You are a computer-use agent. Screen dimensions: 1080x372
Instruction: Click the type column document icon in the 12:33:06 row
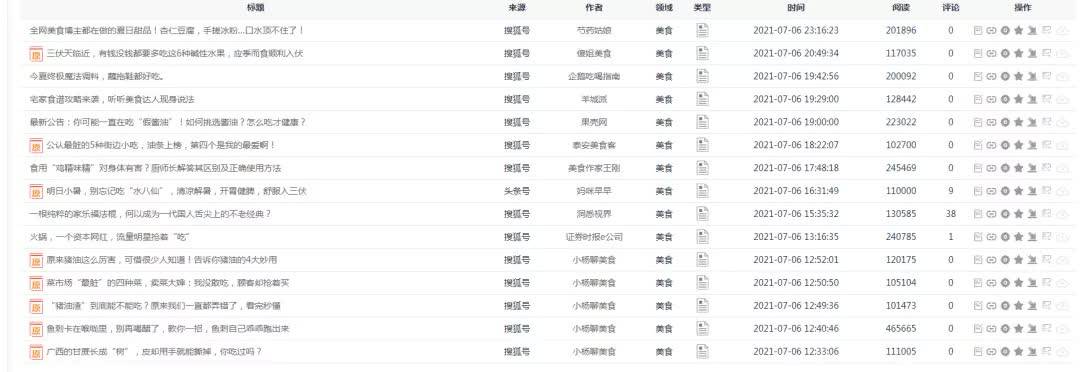702,352
